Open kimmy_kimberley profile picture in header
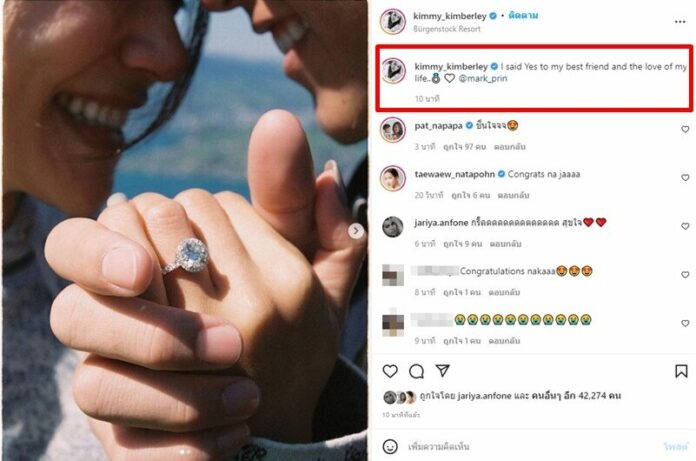This screenshot has width=696, height=461. pos(393,21)
